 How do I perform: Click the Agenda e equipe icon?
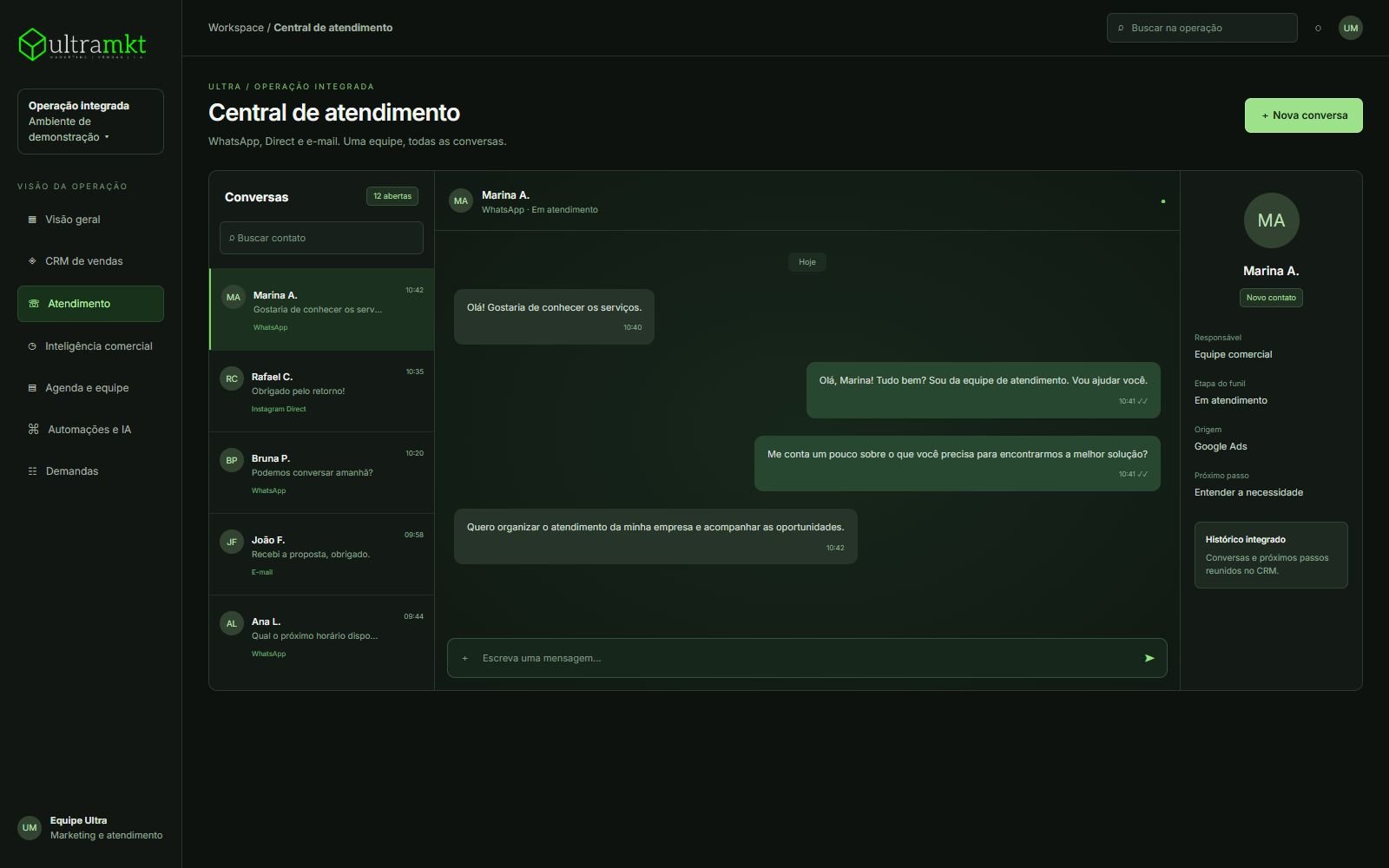point(32,388)
